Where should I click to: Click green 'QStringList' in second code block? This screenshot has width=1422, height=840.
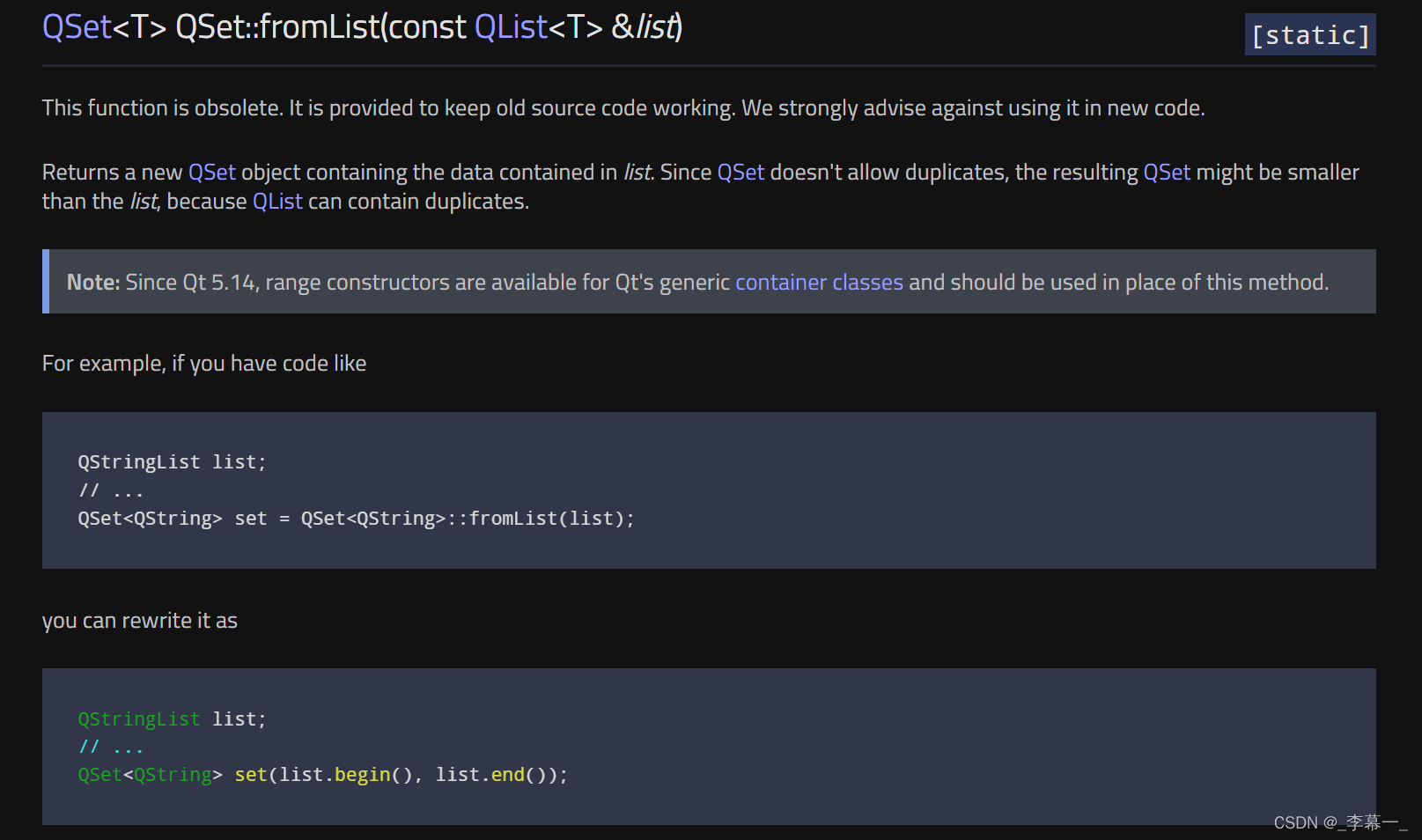pyautogui.click(x=139, y=719)
